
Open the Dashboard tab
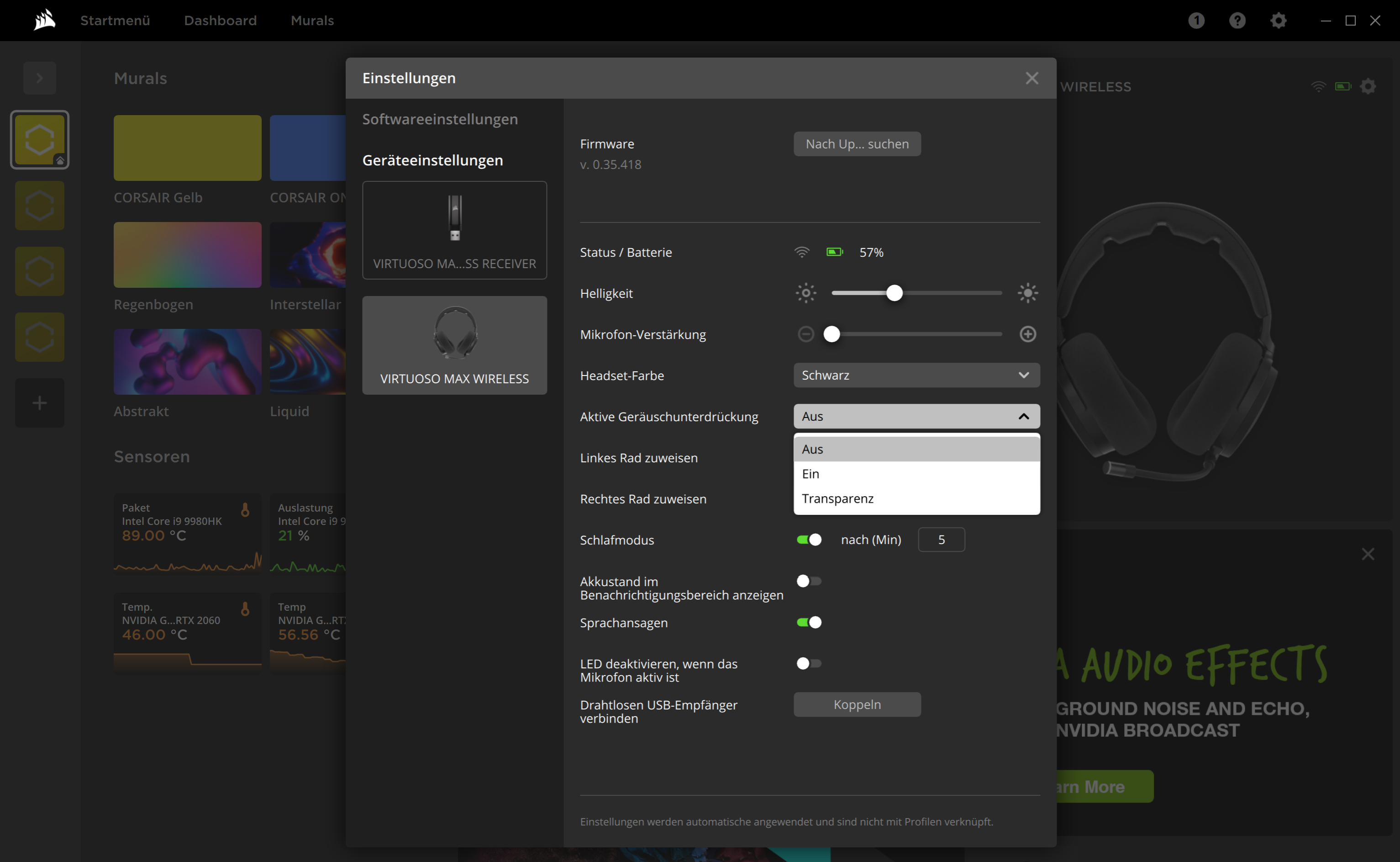tap(220, 21)
